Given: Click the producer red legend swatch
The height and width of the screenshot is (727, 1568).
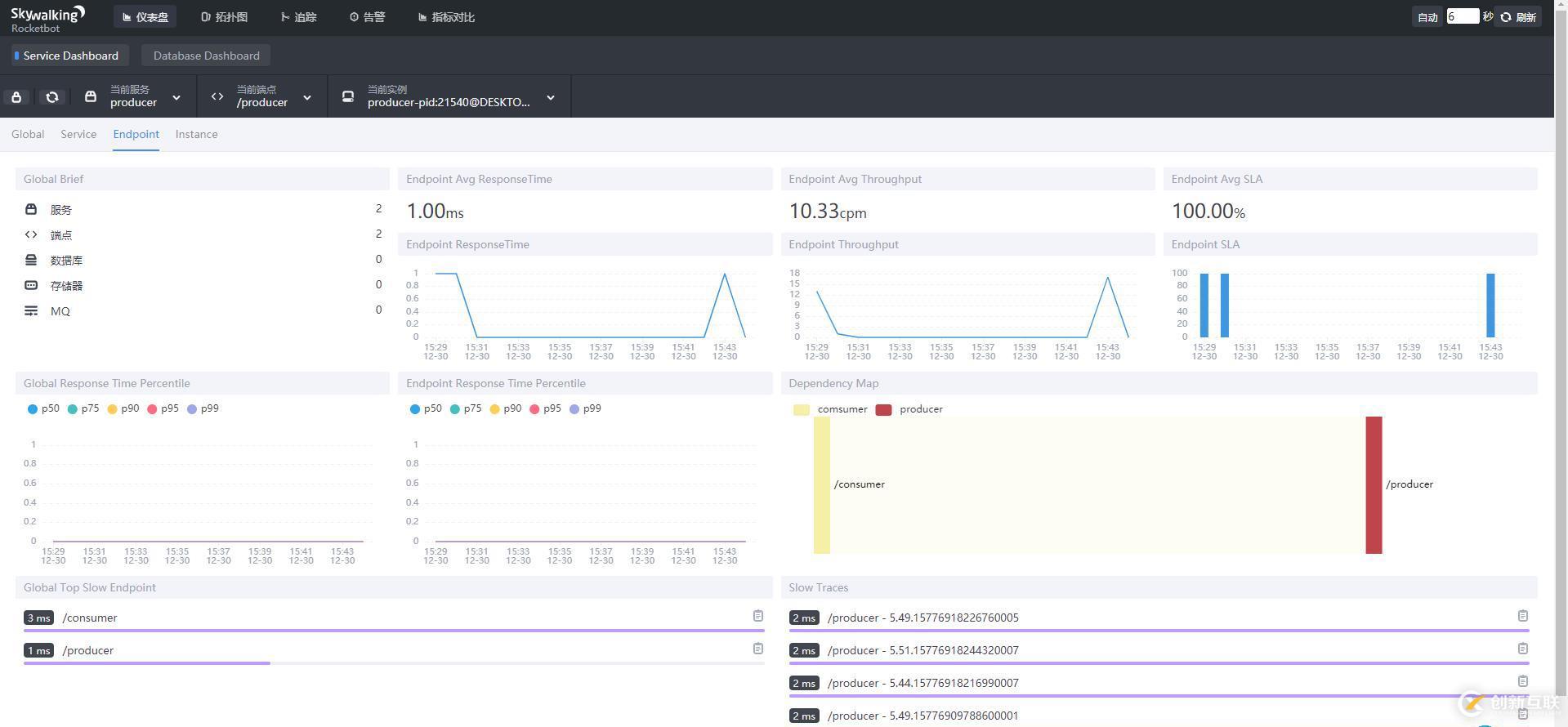Looking at the screenshot, I should 883,409.
